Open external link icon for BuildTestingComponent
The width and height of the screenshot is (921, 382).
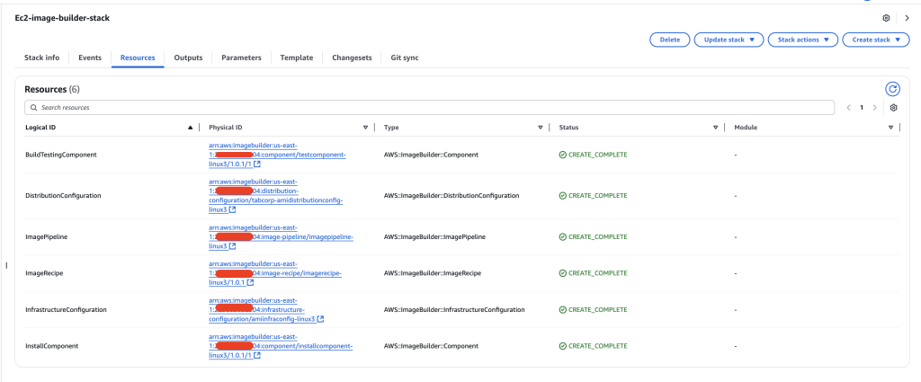257,164
